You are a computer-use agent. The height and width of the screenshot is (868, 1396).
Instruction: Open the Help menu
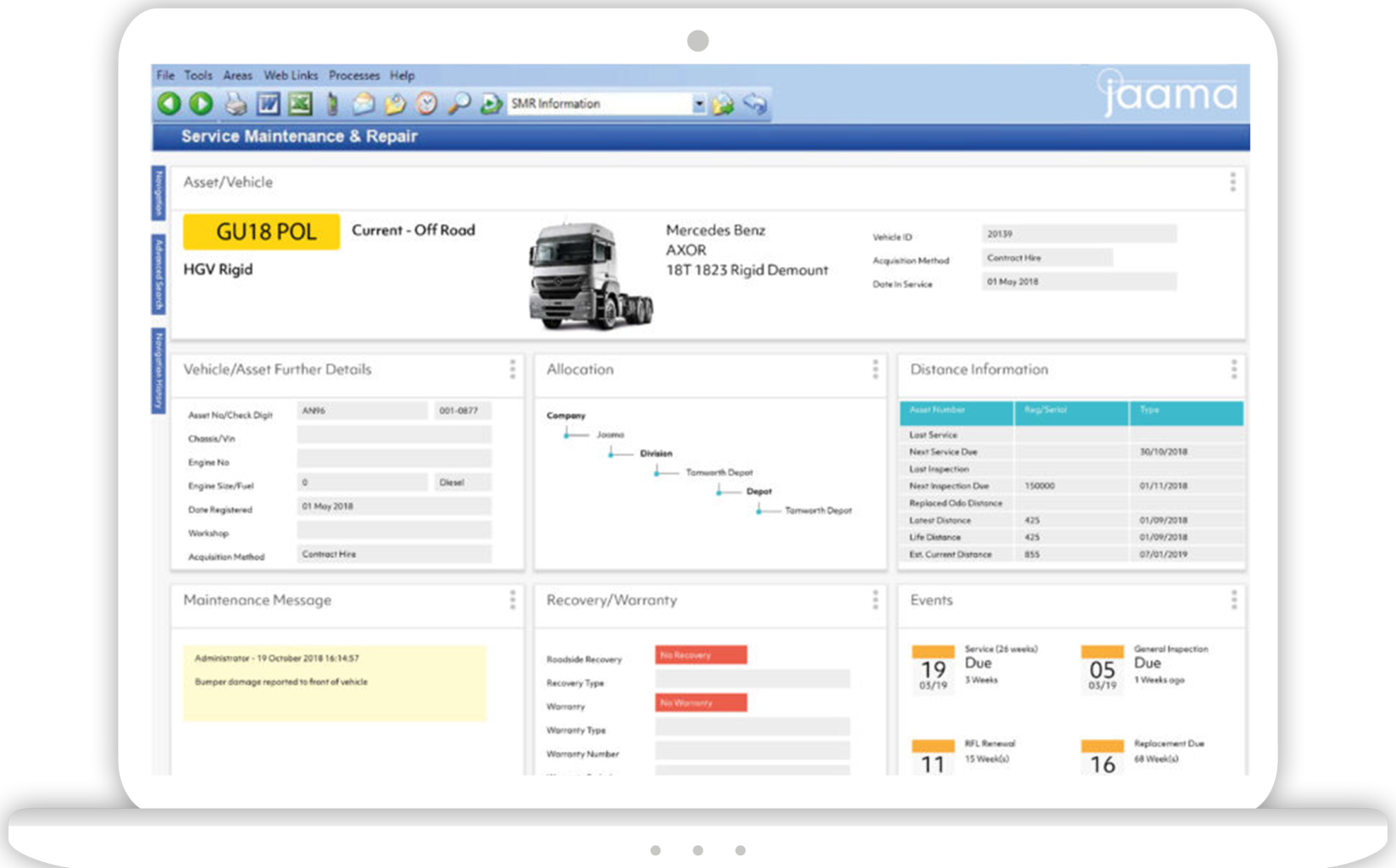click(x=403, y=75)
